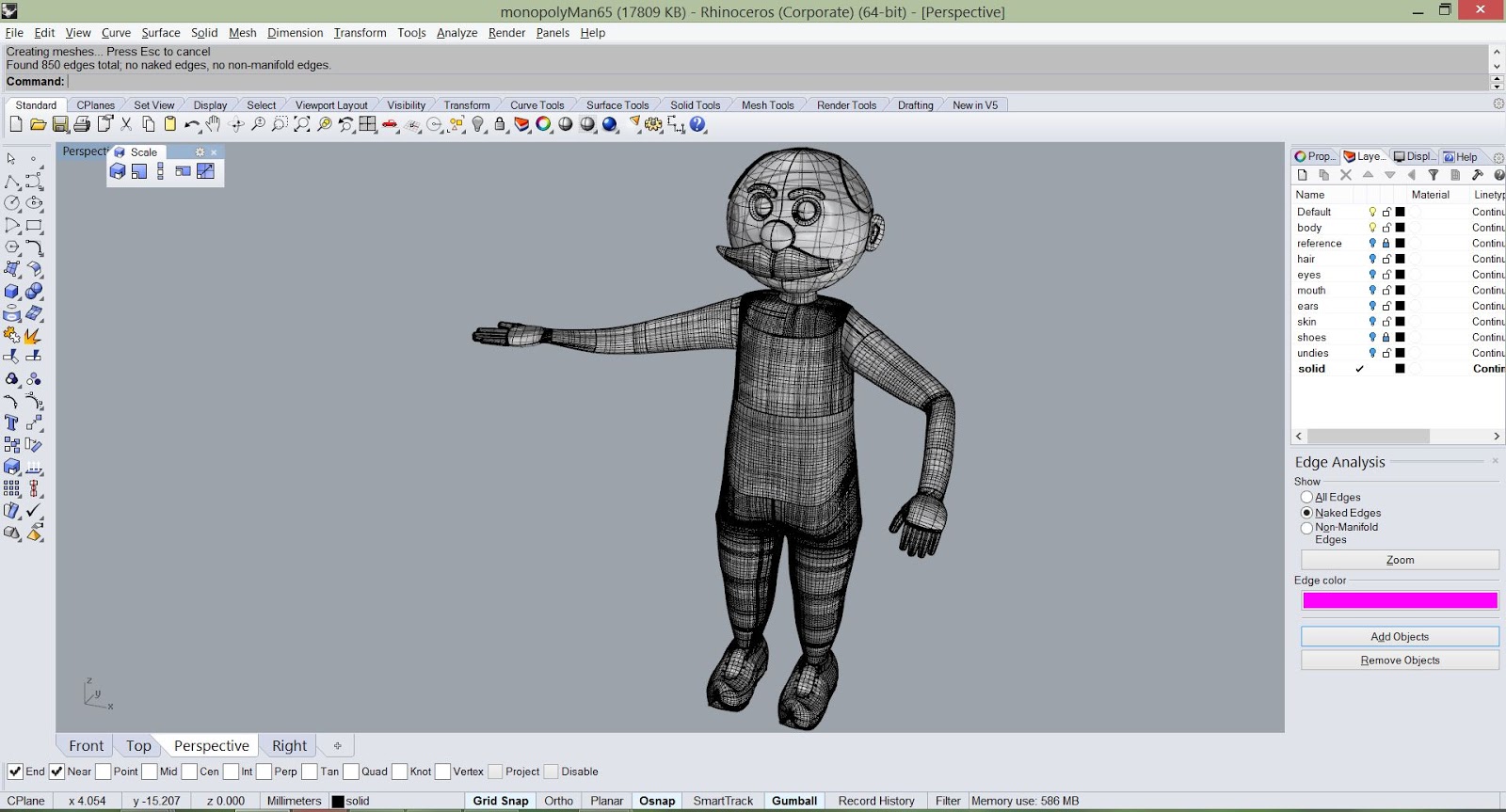Screen dimensions: 1506x812
Task: Open Help with the blue question mark icon
Action: pyautogui.click(x=697, y=124)
